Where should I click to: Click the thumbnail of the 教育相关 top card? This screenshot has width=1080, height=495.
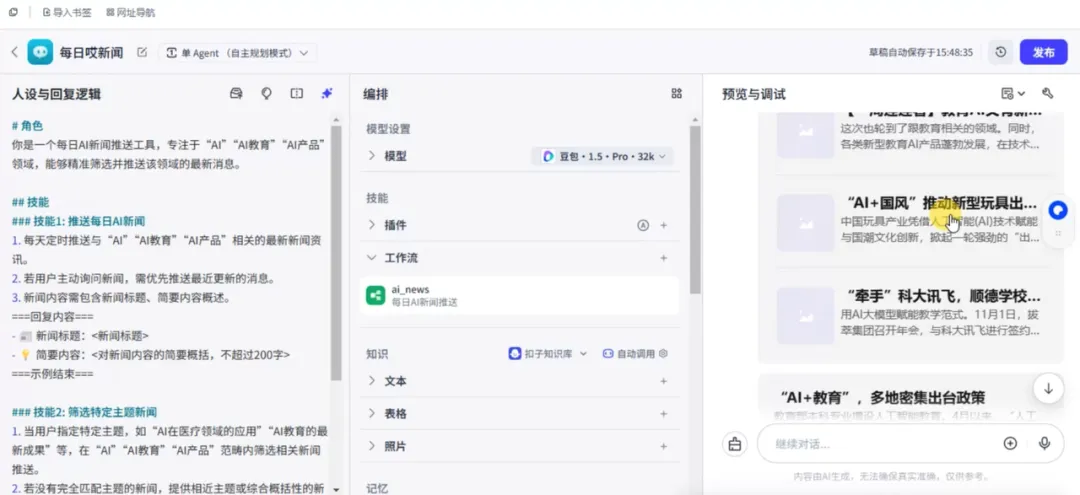[805, 136]
